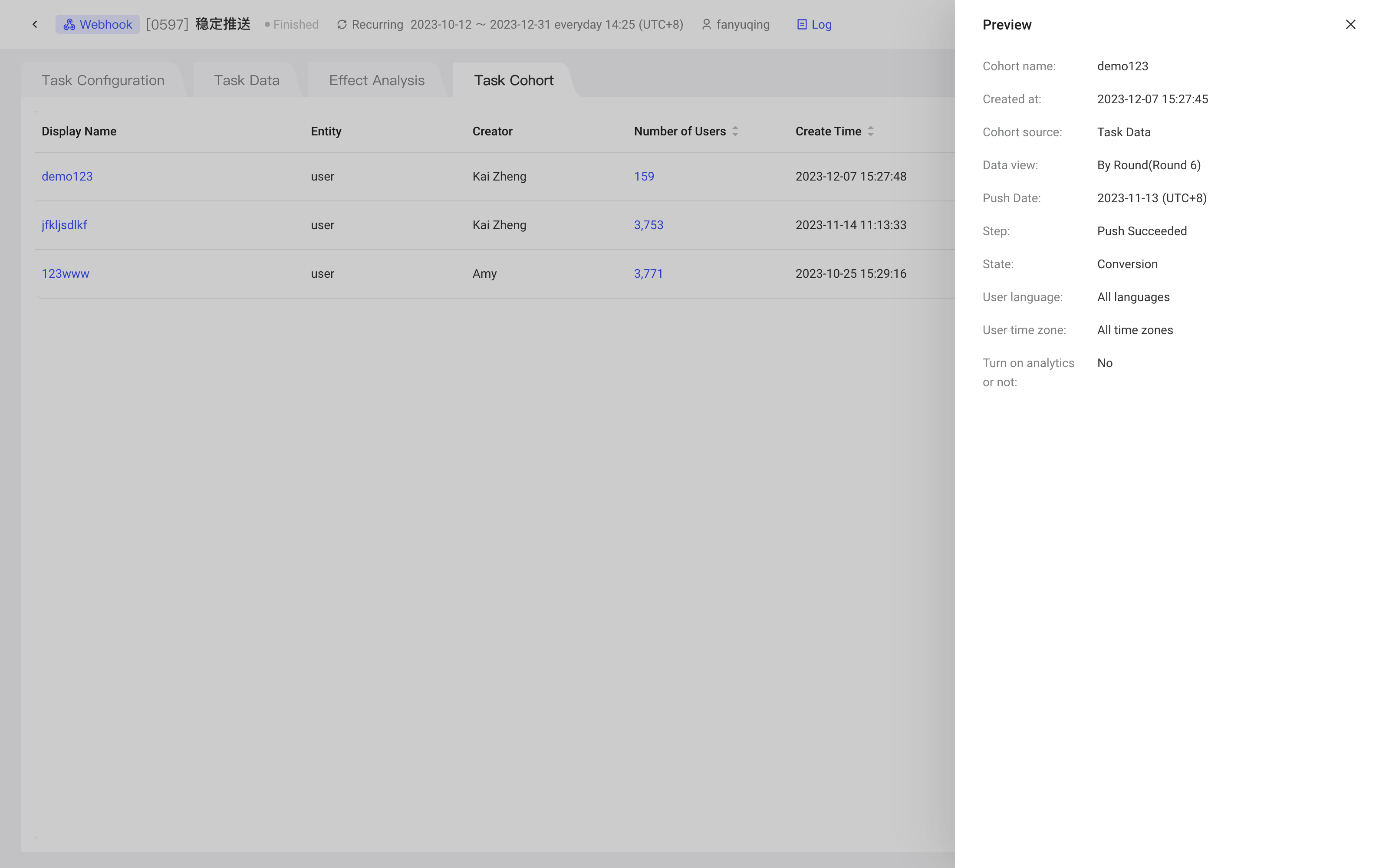
Task: Click user count 3,753
Action: coord(648,225)
